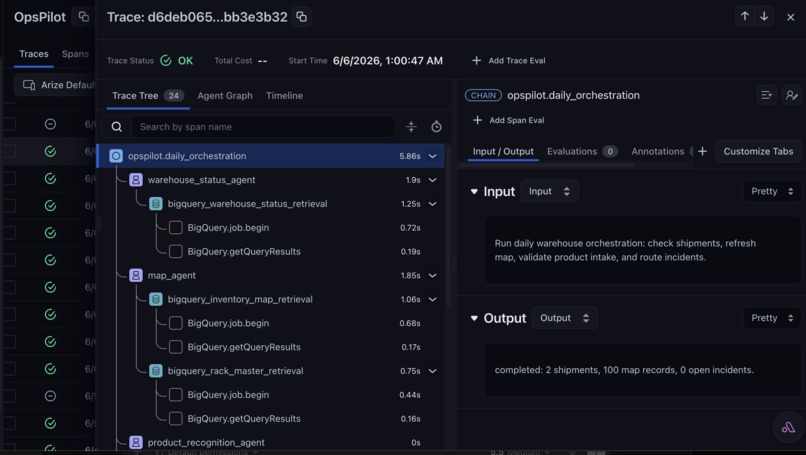The height and width of the screenshot is (455, 806).
Task: Click span icon of BigQuery.getQueryResults 0.16s
Action: 176,418
